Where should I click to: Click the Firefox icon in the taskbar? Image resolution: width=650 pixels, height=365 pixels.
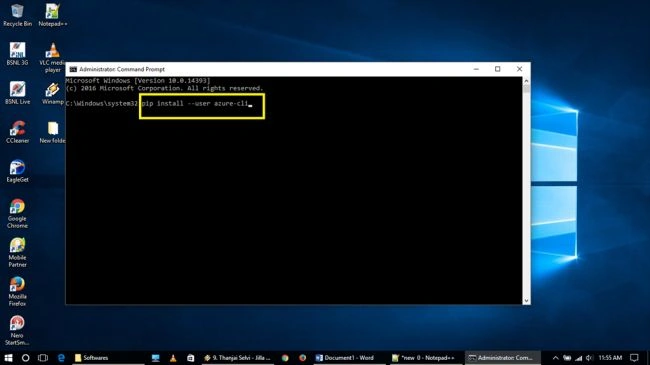302,358
